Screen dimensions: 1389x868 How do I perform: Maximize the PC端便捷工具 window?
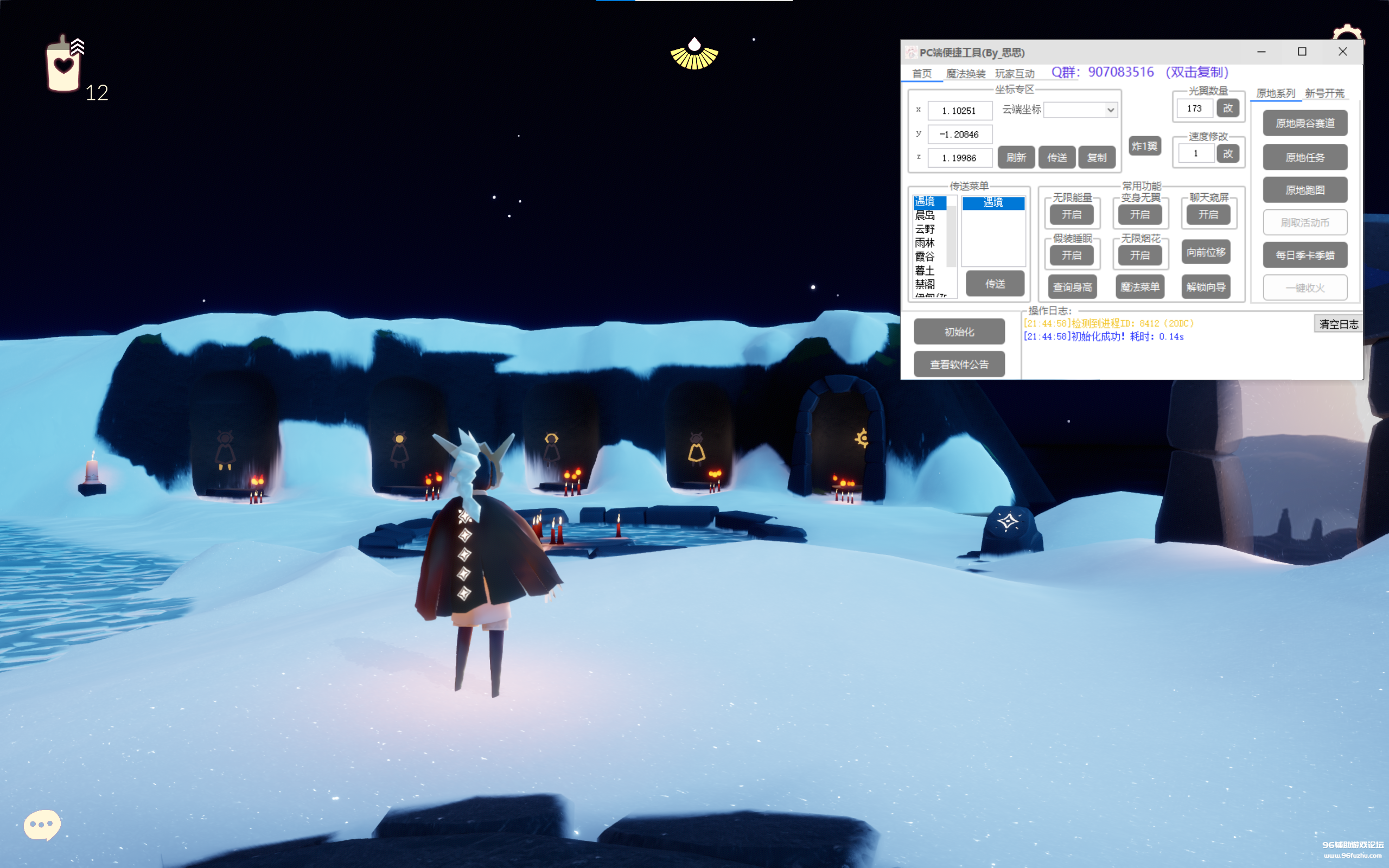coord(1302,52)
